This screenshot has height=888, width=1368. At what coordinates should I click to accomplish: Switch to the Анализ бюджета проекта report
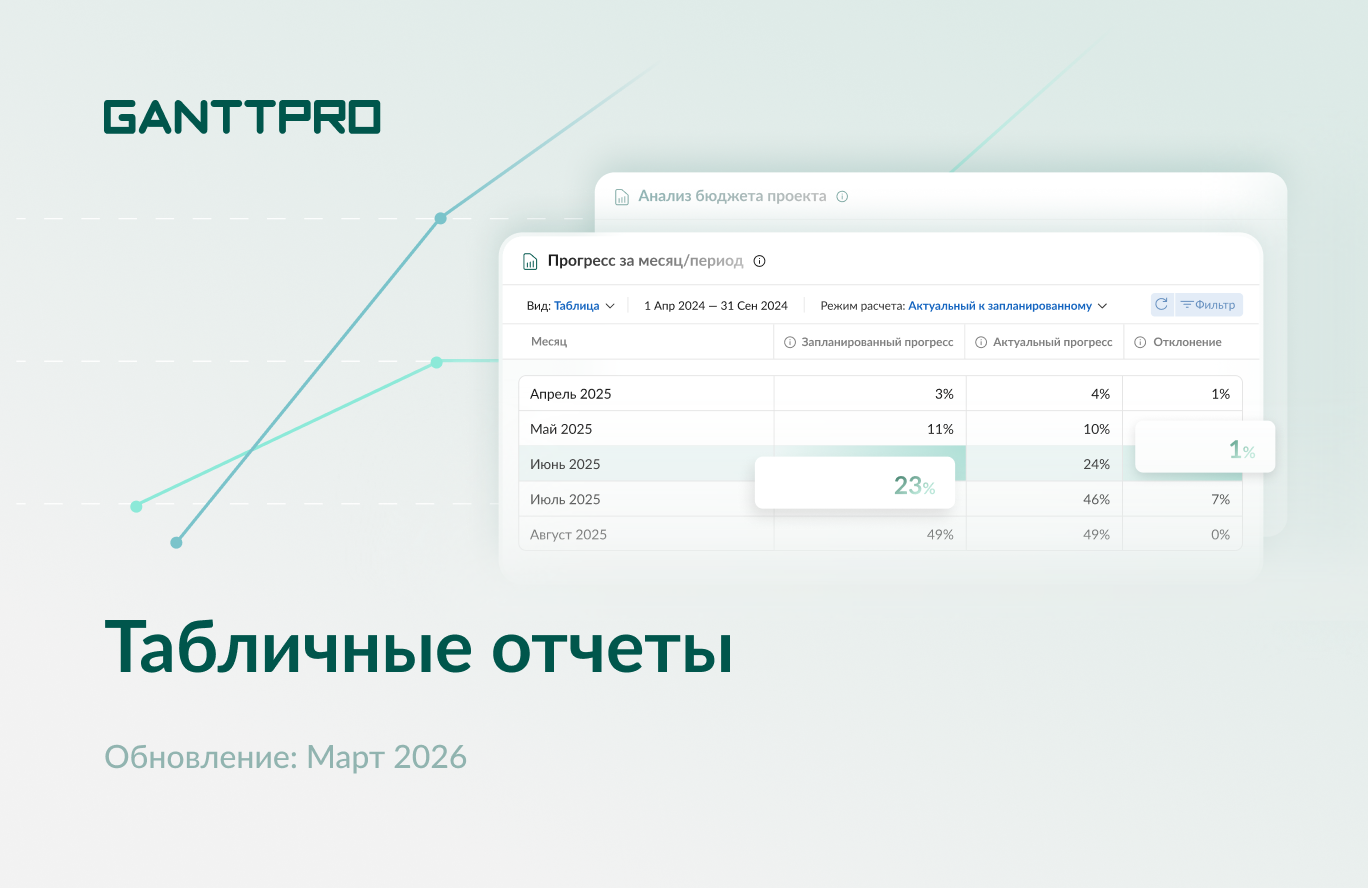(x=733, y=196)
